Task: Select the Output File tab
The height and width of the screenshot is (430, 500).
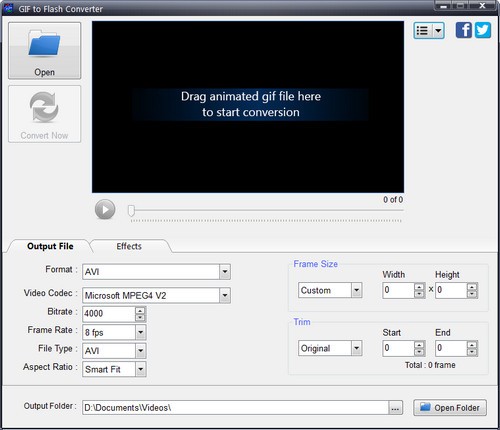Action: 50,246
